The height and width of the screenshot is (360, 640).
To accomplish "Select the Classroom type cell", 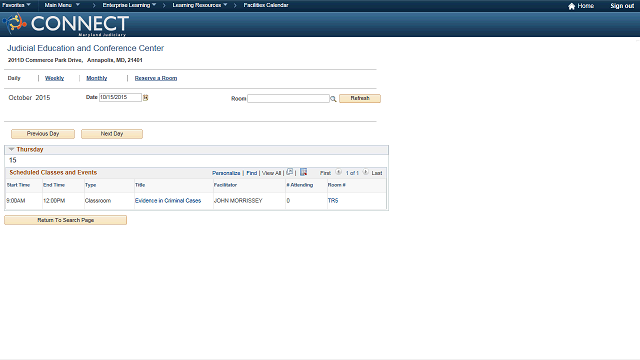I will (x=98, y=201).
